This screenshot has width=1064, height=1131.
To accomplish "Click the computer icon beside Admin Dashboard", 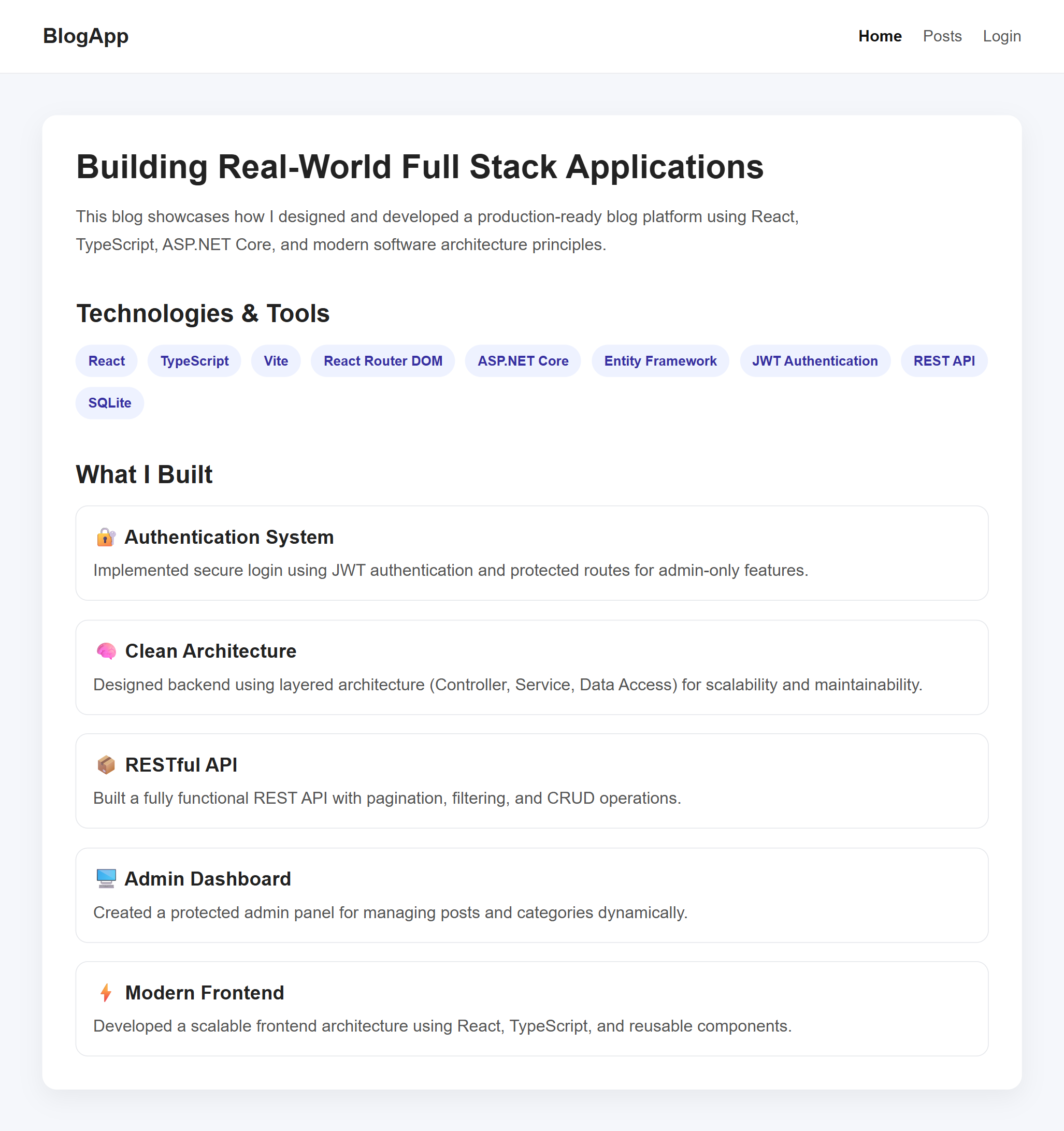I will coord(106,878).
